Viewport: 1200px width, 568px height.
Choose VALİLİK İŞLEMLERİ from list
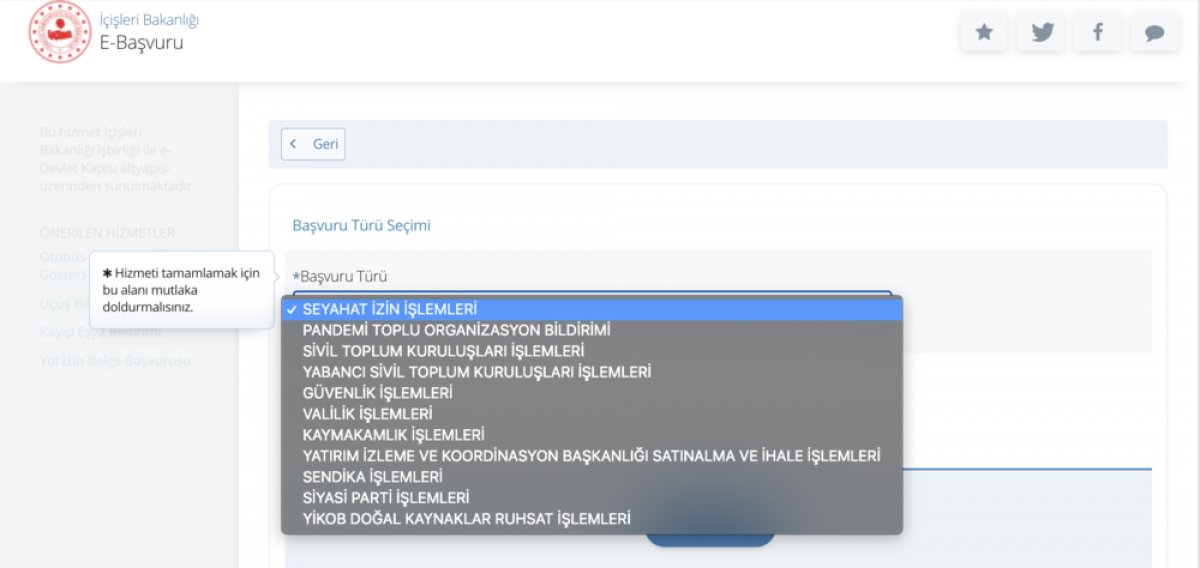coord(367,413)
